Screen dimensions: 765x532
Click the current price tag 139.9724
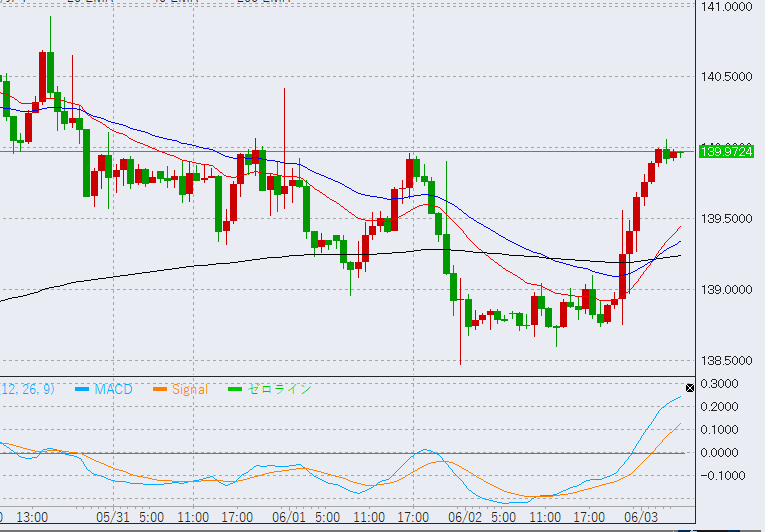click(x=726, y=152)
